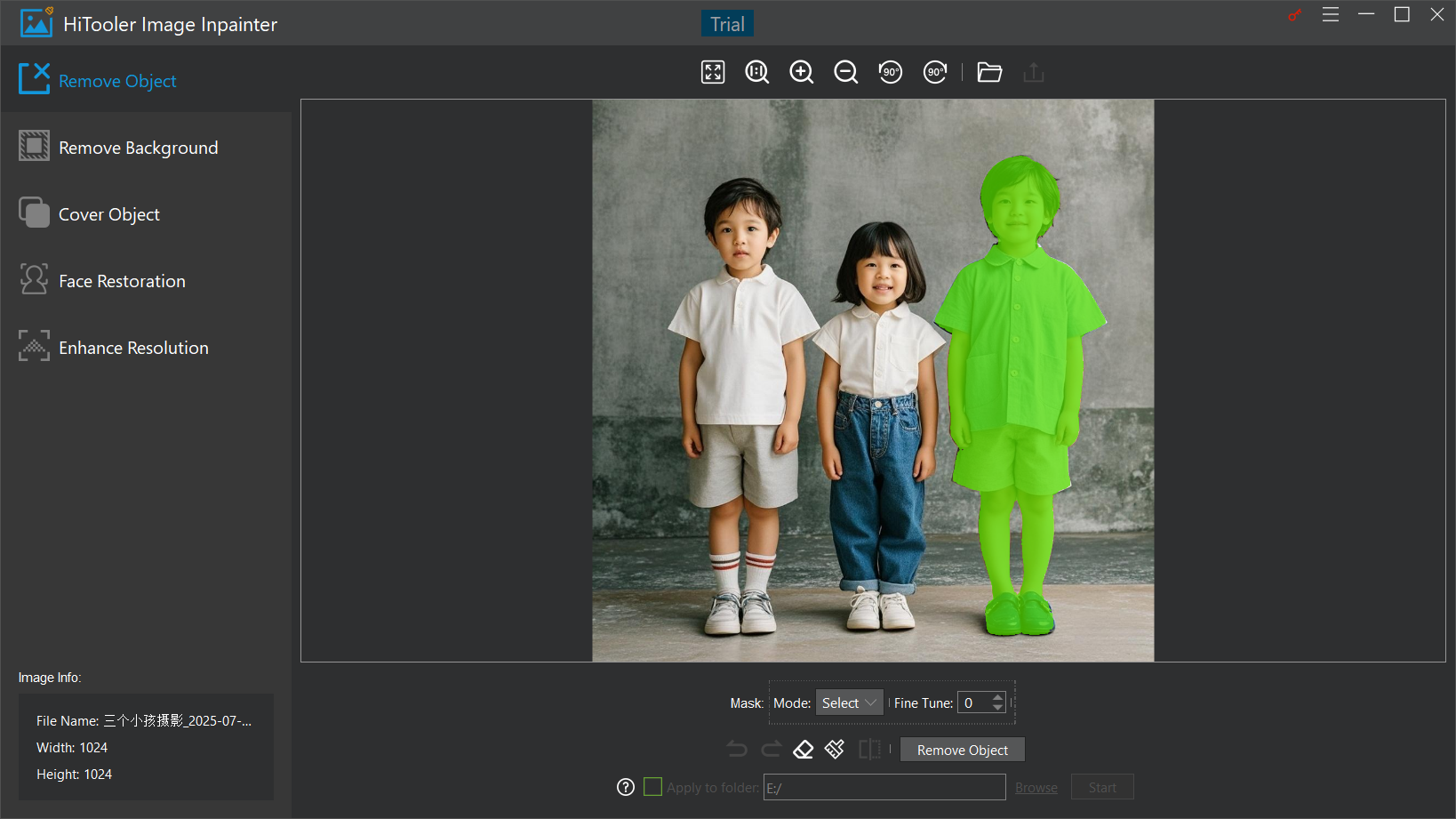Zoom out of the image

click(846, 72)
